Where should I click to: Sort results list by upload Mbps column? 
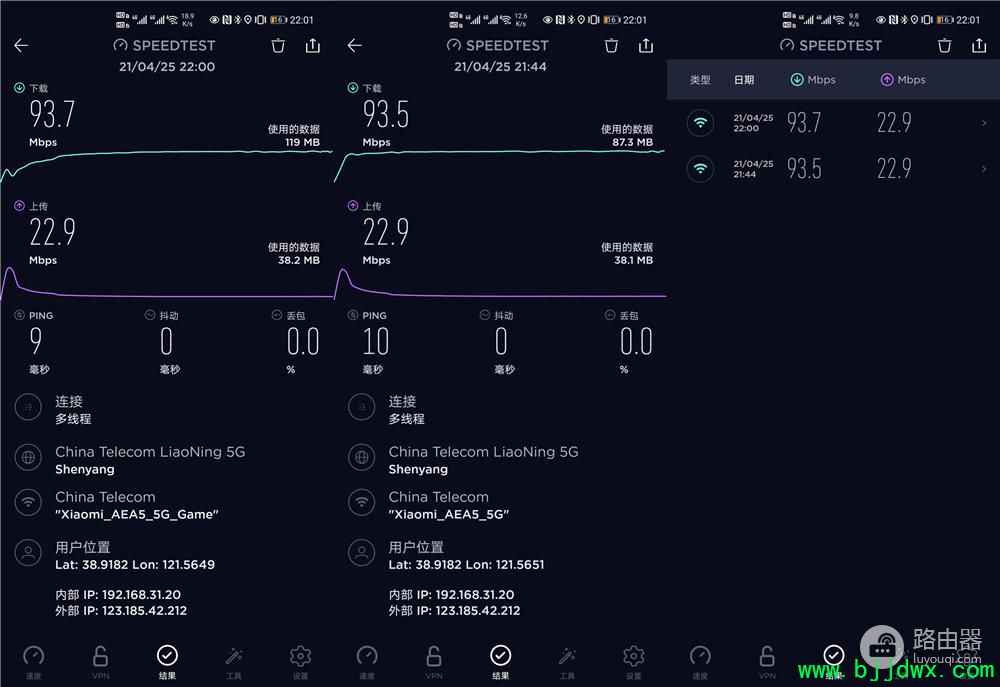coord(903,80)
